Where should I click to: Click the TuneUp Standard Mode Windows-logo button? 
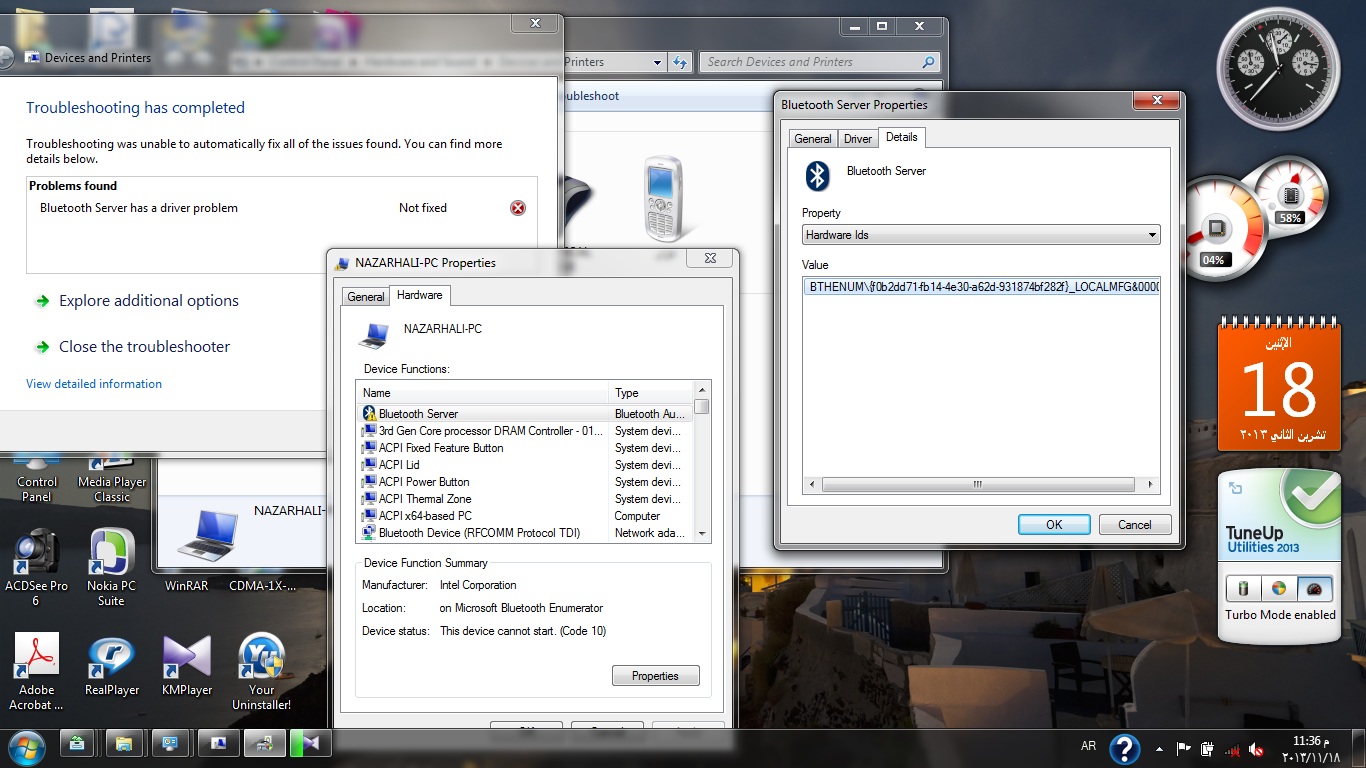coord(1279,588)
